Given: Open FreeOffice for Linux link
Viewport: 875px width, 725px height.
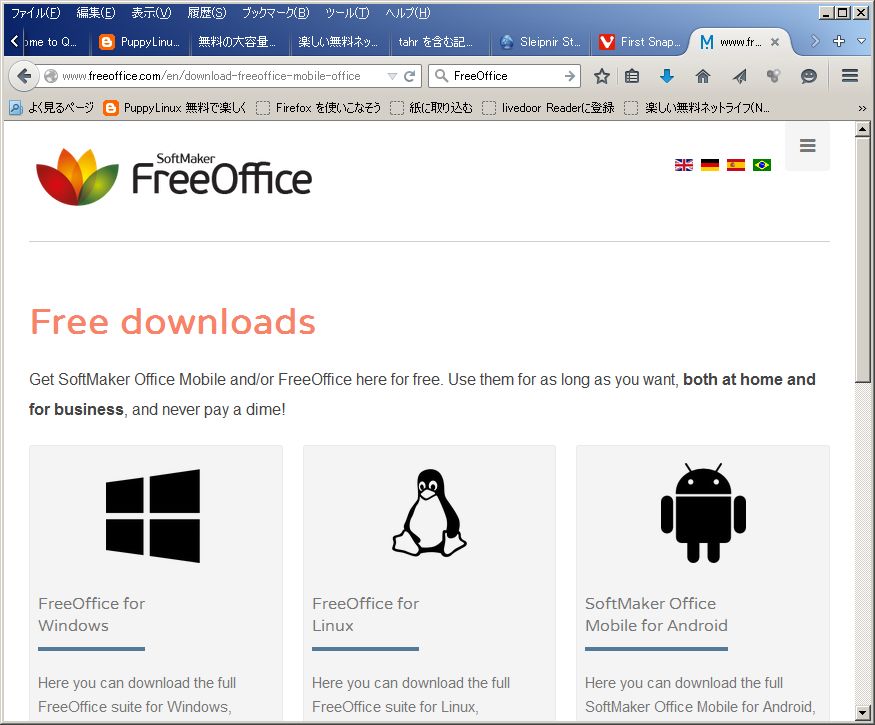Looking at the screenshot, I should tap(366, 614).
